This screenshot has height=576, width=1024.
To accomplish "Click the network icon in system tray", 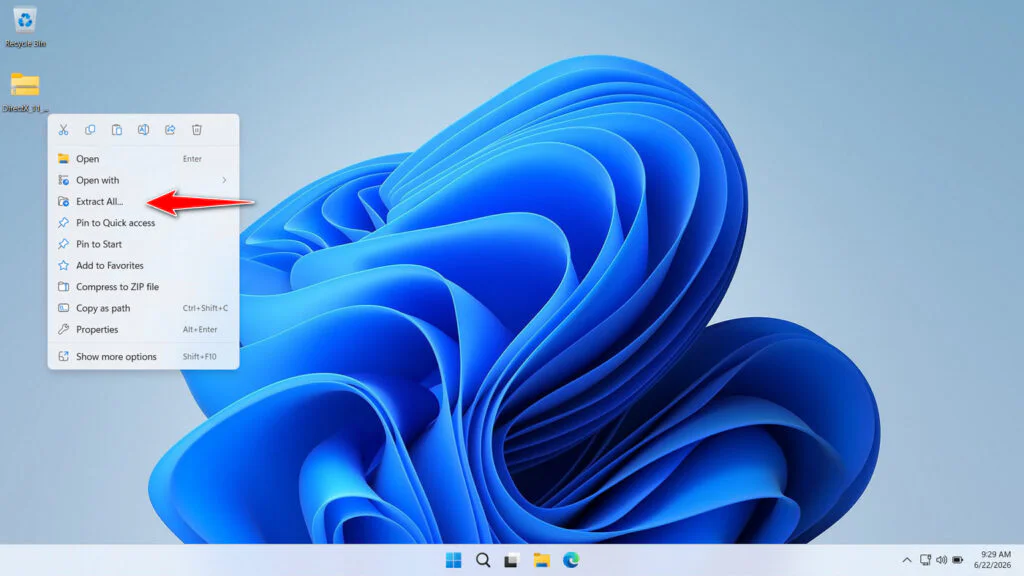I will click(925, 560).
